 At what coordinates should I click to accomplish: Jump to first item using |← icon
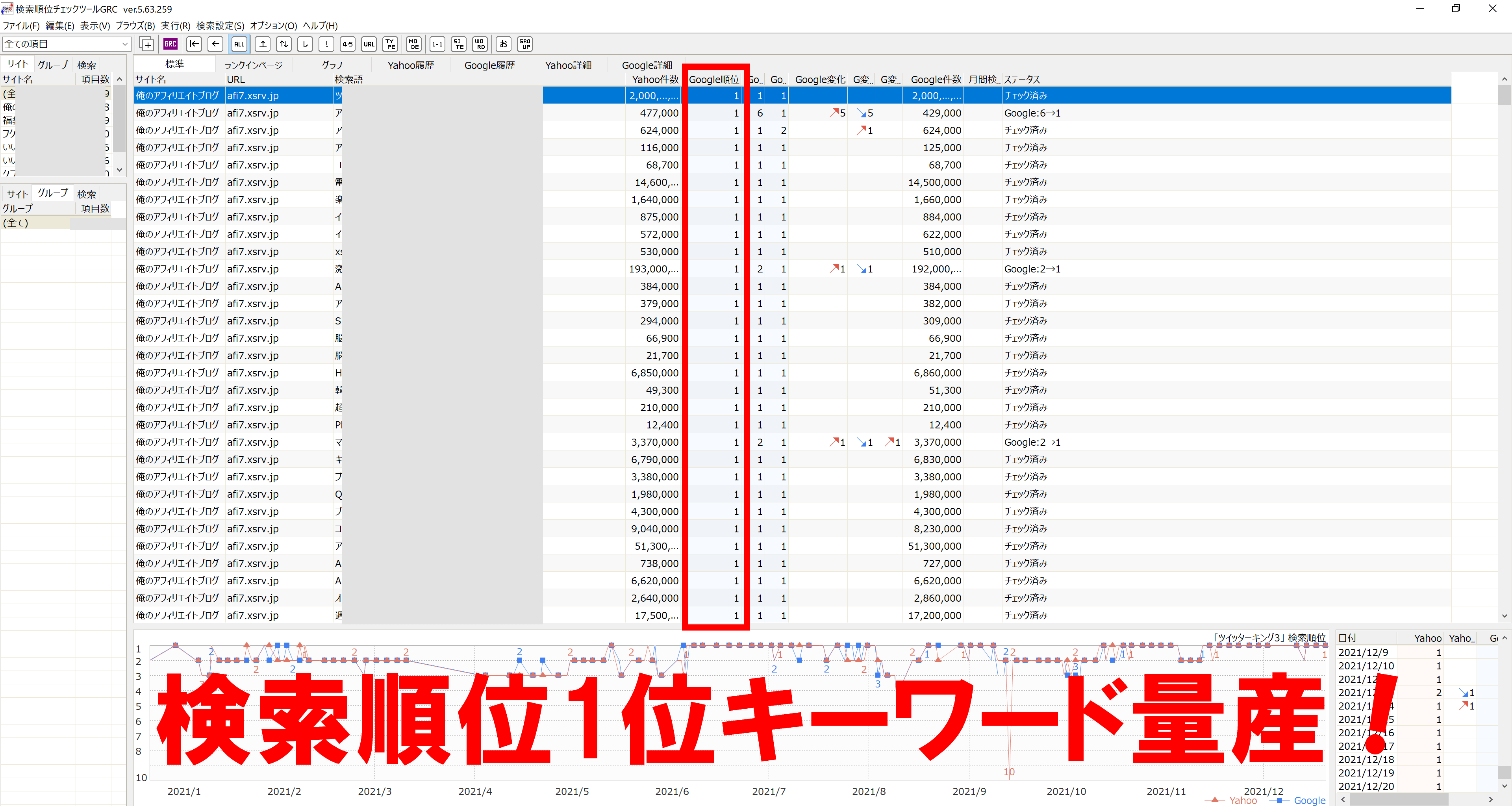pos(194,44)
